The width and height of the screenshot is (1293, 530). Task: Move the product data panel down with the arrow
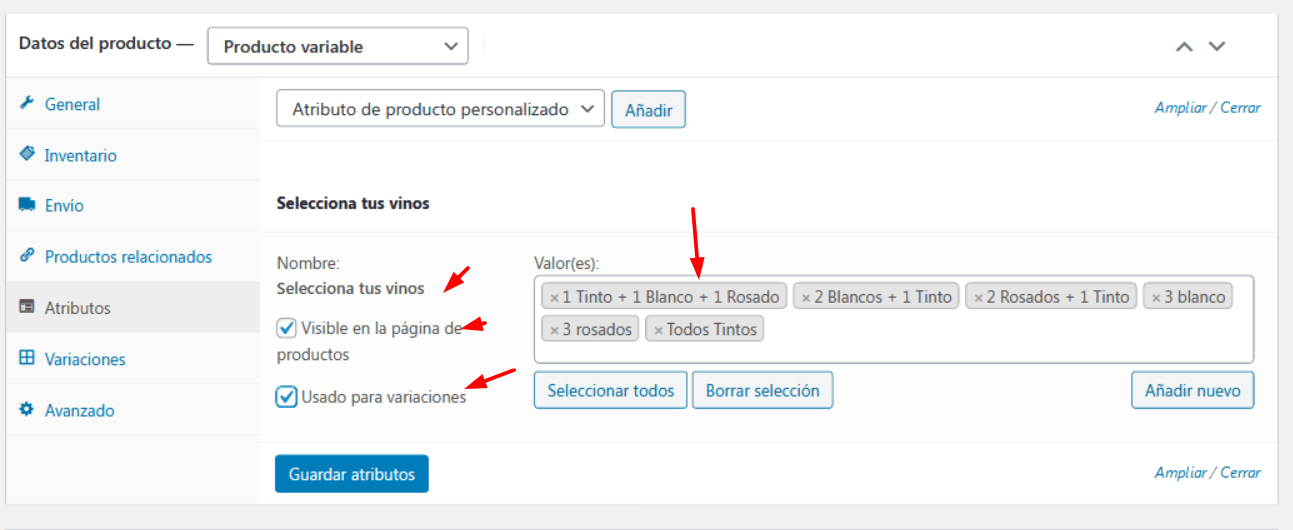tap(1216, 46)
